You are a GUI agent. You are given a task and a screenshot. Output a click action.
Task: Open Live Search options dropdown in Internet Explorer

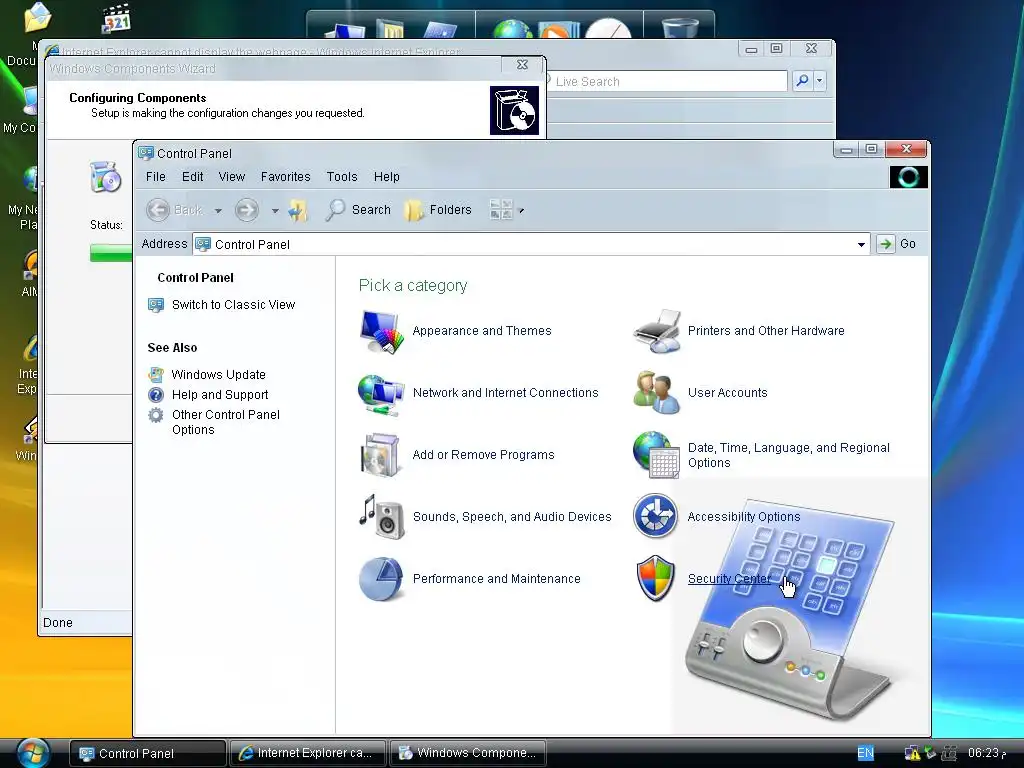pyautogui.click(x=820, y=81)
